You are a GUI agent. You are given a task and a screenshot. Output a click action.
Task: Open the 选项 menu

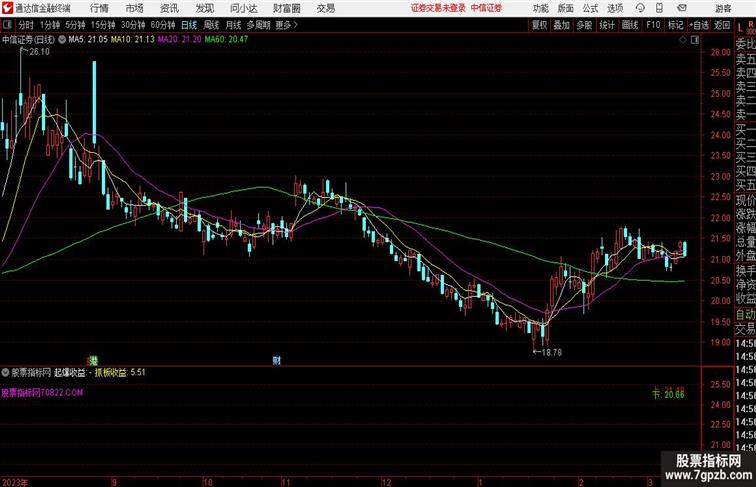(615, 8)
